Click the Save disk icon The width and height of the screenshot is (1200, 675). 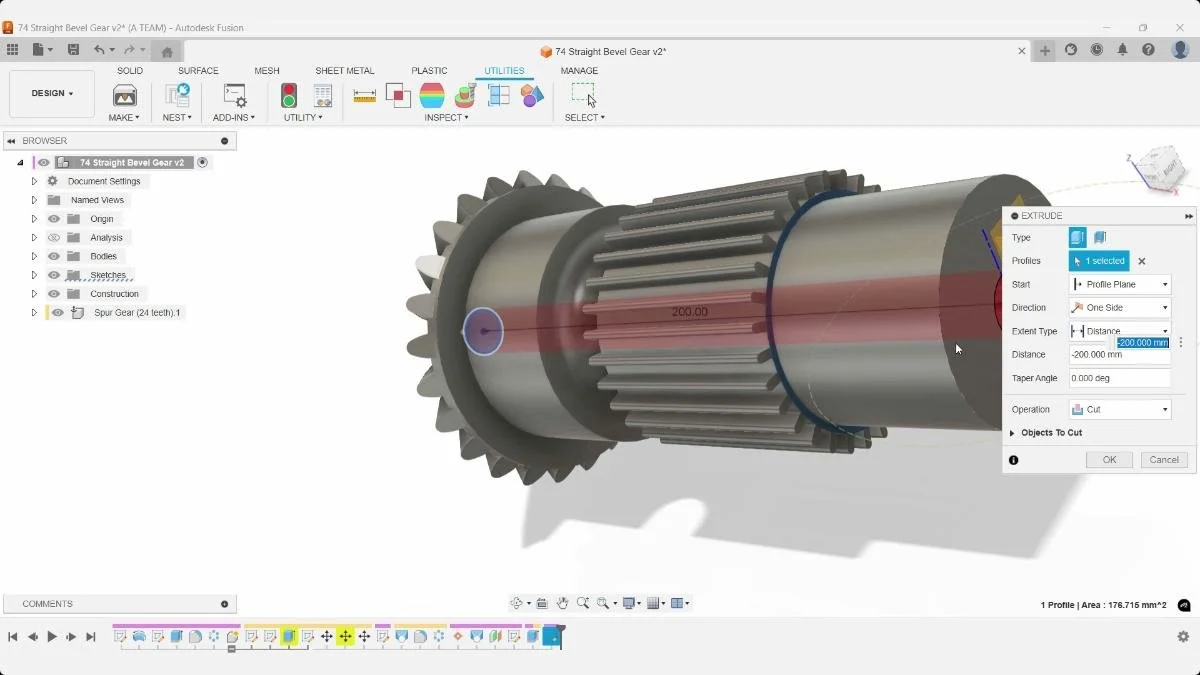click(x=73, y=50)
